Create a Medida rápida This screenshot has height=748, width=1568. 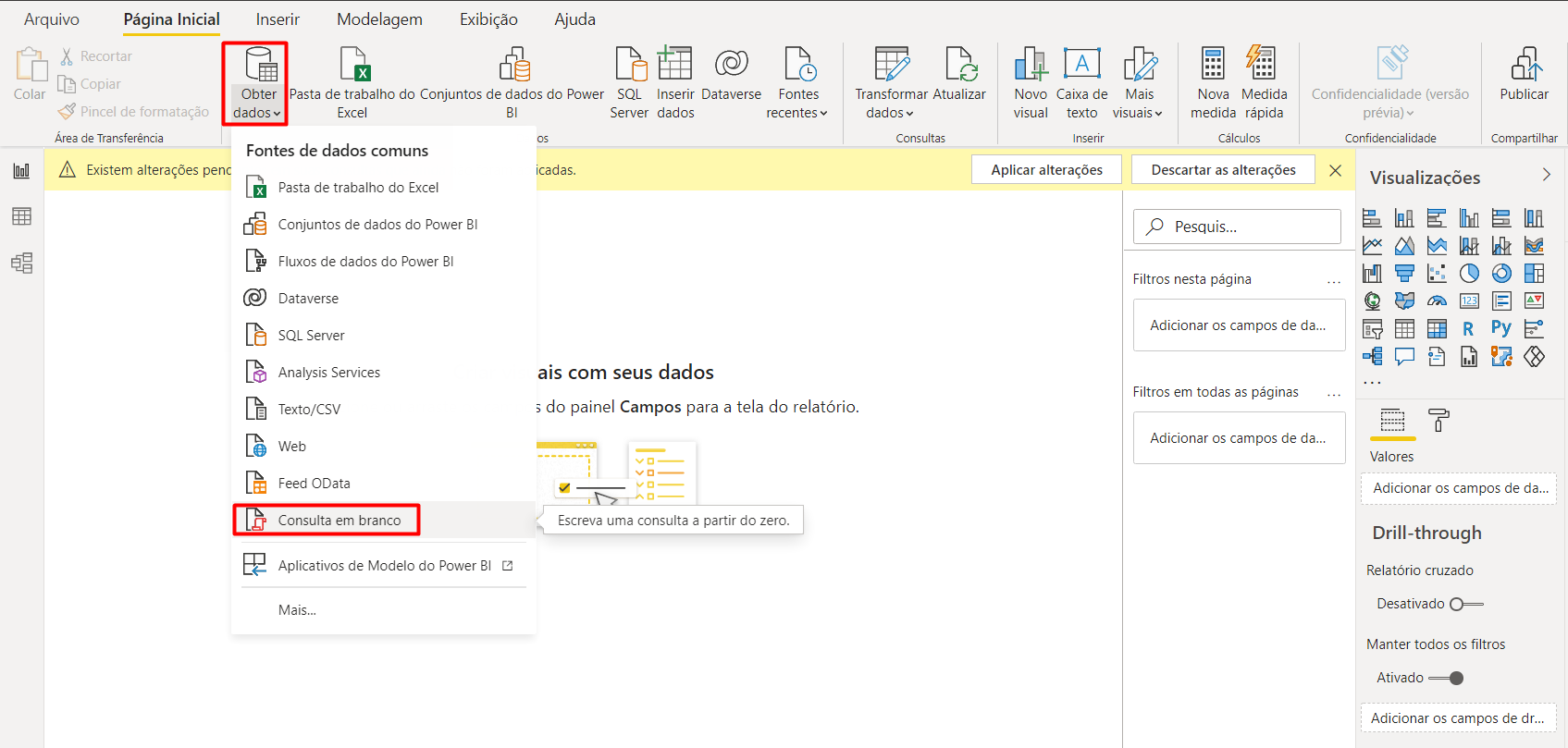[1264, 84]
